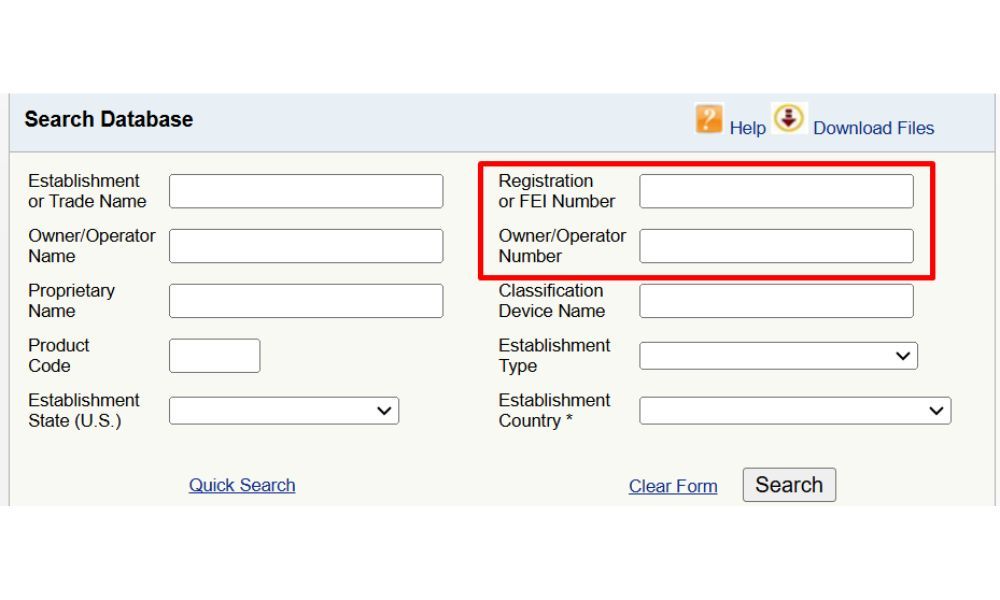Click the Establishment Type label
This screenshot has height=600, width=1000.
coord(554,356)
